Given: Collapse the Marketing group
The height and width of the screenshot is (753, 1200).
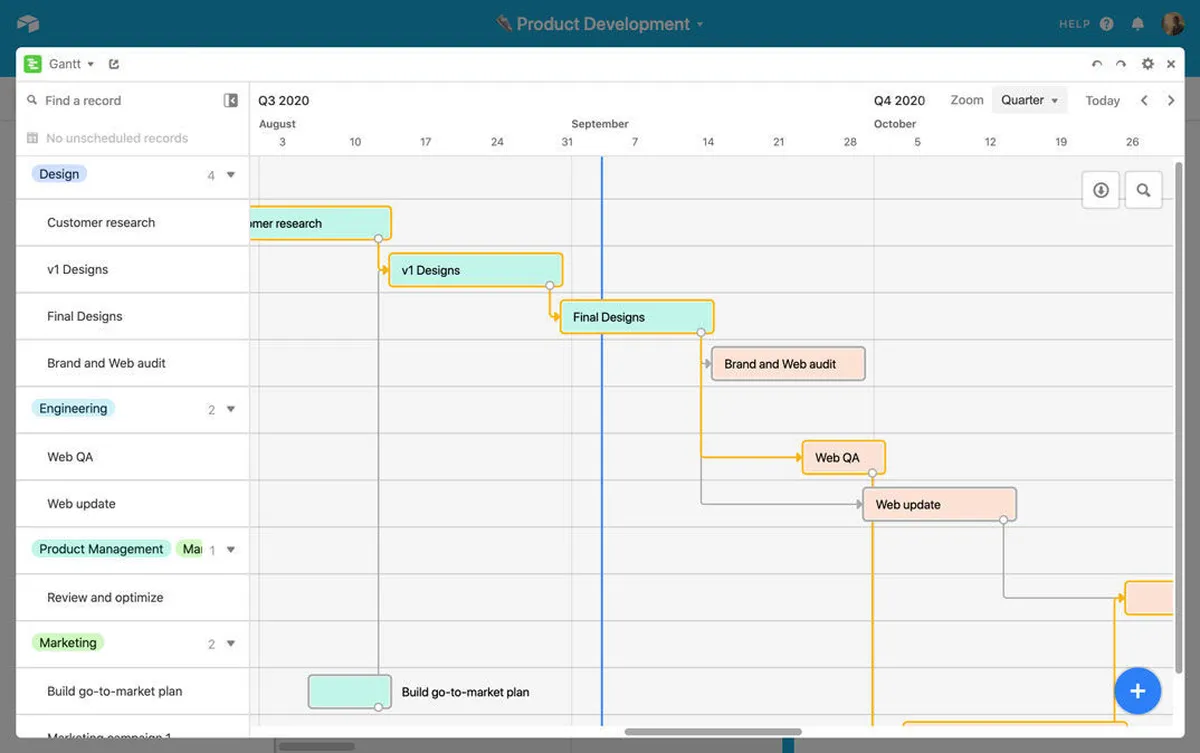Looking at the screenshot, I should pyautogui.click(x=231, y=644).
